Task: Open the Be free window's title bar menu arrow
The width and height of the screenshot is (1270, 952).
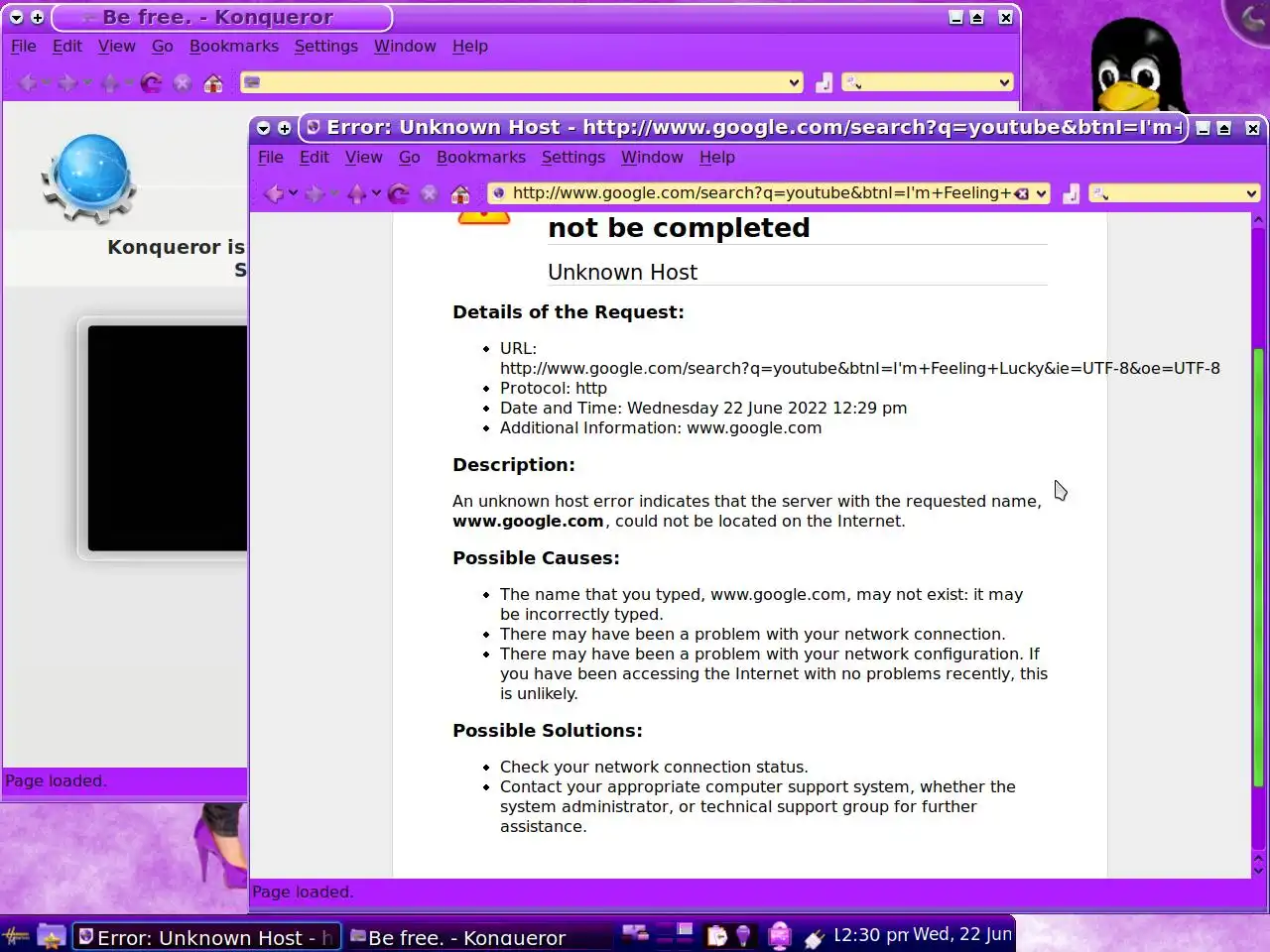Action: pos(16,17)
